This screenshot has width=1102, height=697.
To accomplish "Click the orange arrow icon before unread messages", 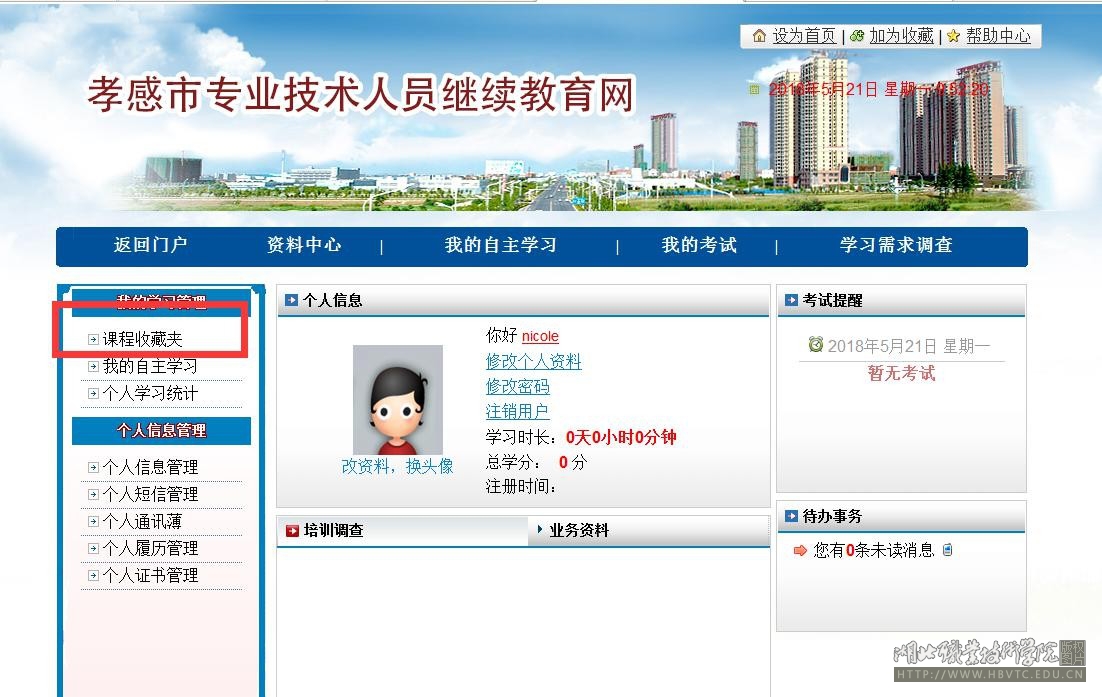I will point(799,550).
